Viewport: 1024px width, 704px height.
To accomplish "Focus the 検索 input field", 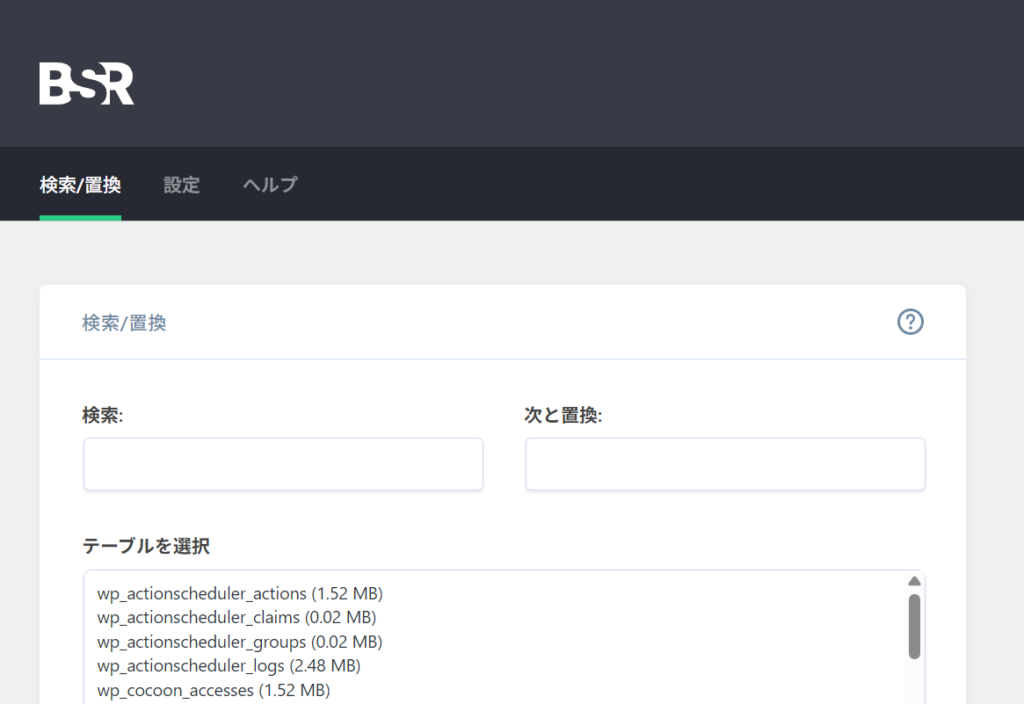I will pos(283,464).
